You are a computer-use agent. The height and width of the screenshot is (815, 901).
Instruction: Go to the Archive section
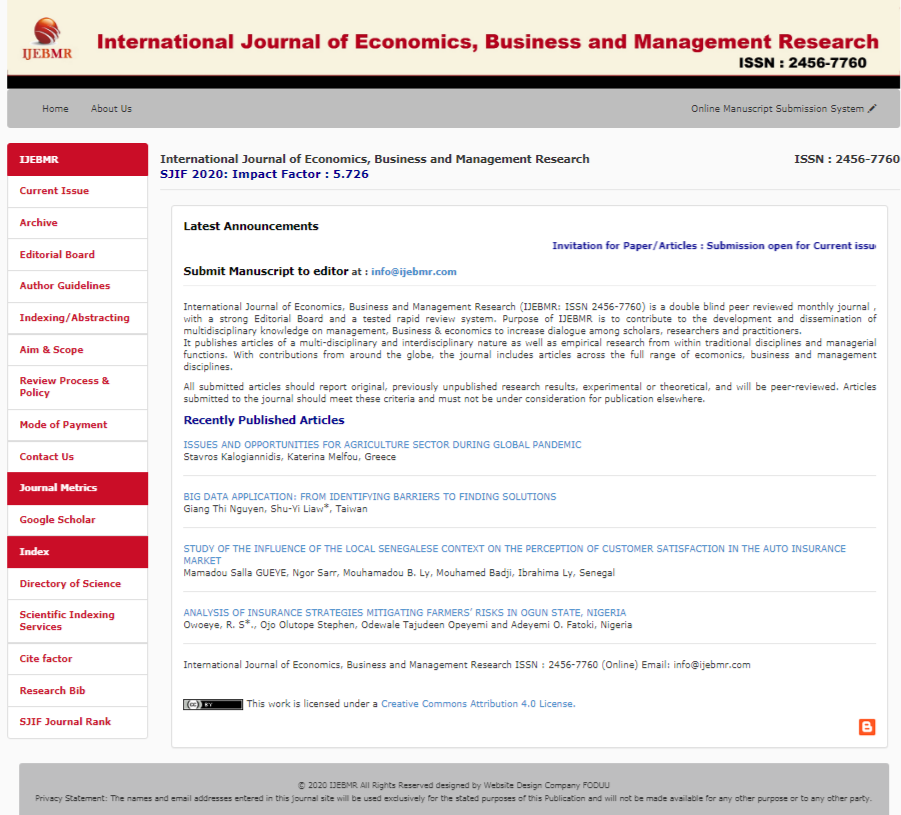39,223
